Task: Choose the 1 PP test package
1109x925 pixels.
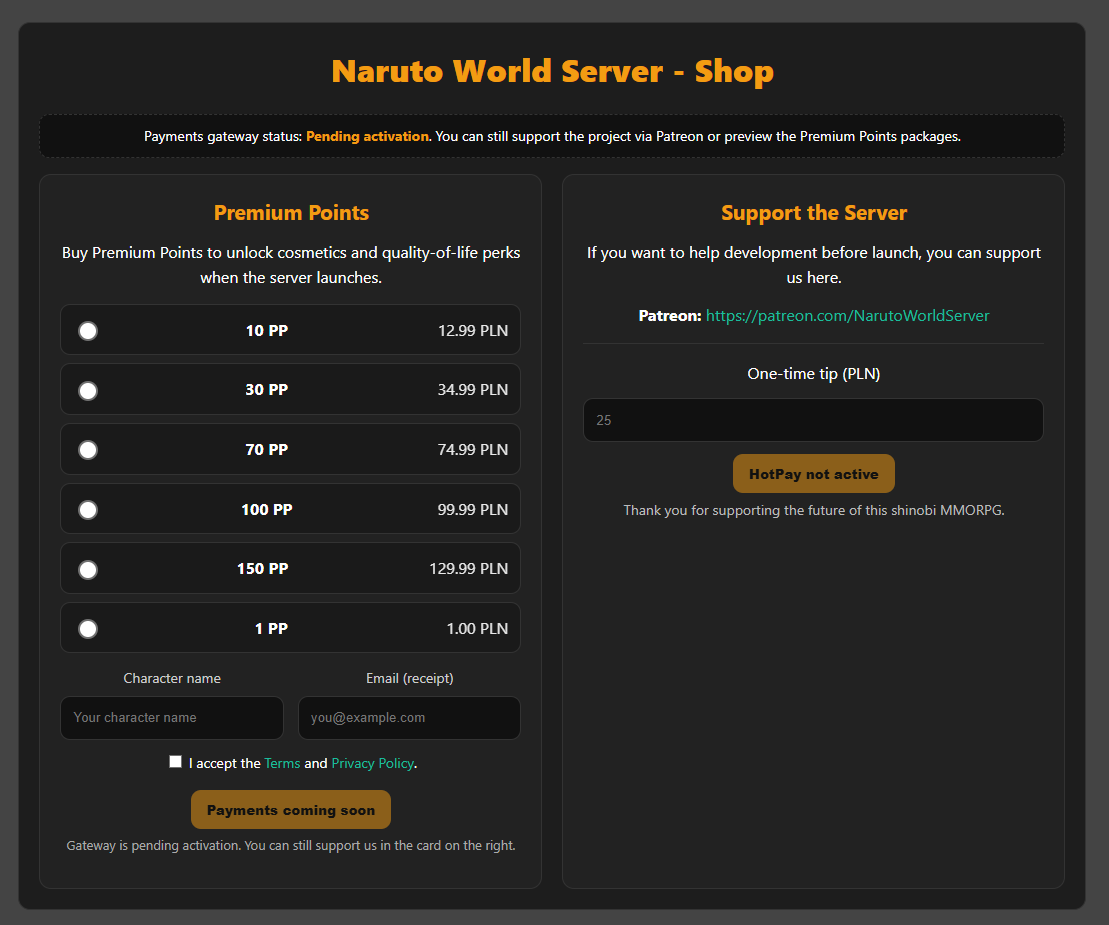Action: (88, 628)
